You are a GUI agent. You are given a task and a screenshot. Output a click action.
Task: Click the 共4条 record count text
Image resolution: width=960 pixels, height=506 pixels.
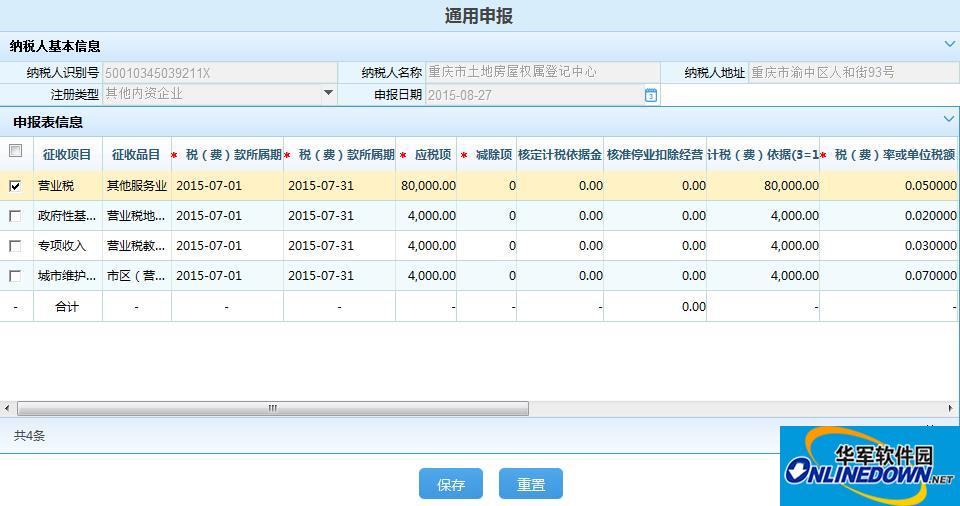29,436
